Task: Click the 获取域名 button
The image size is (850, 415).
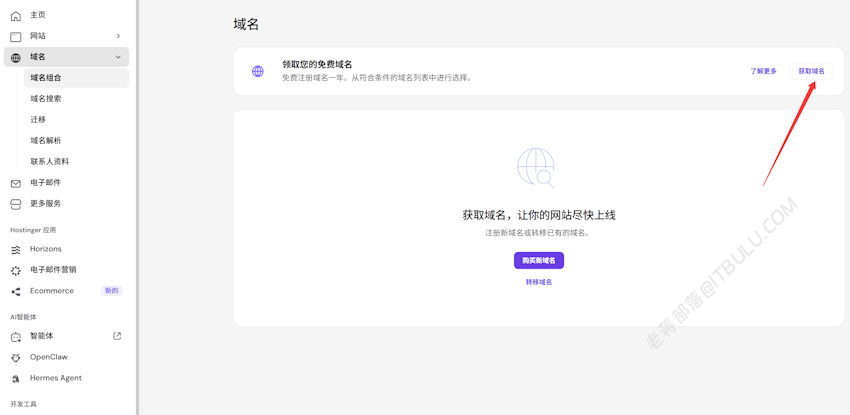Action: click(812, 72)
